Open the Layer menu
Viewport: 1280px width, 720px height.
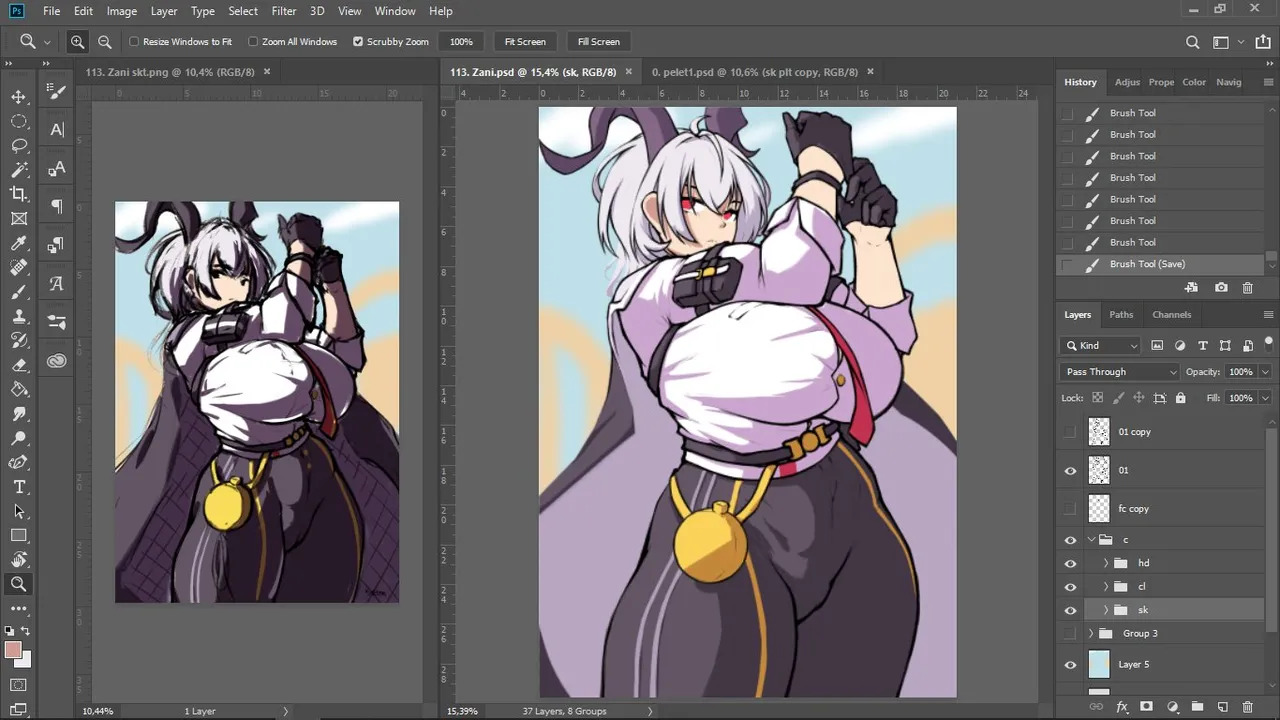tap(164, 11)
